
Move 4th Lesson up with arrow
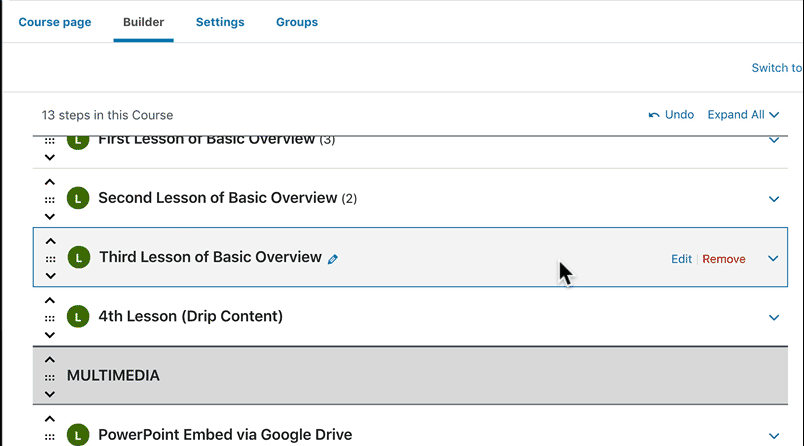pyautogui.click(x=50, y=301)
